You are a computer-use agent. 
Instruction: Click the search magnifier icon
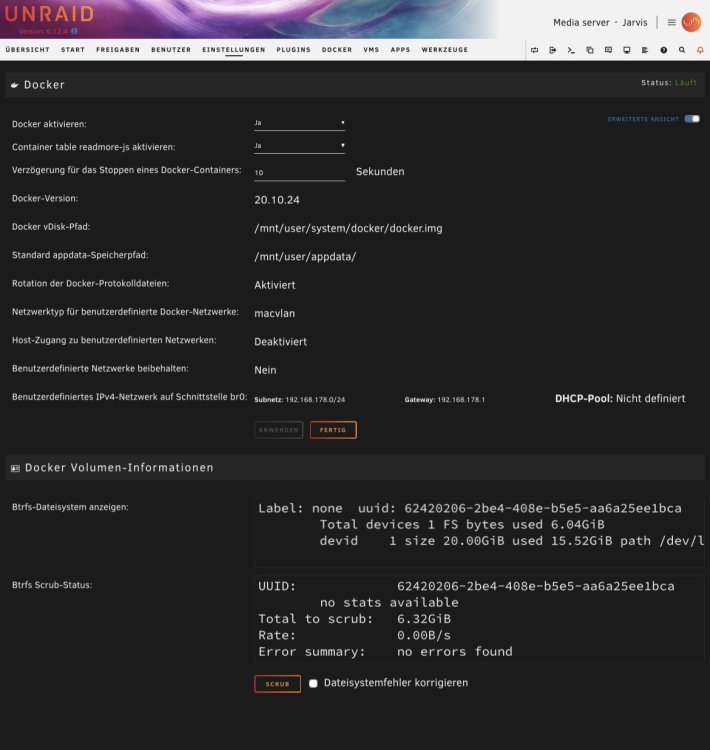coord(682,50)
